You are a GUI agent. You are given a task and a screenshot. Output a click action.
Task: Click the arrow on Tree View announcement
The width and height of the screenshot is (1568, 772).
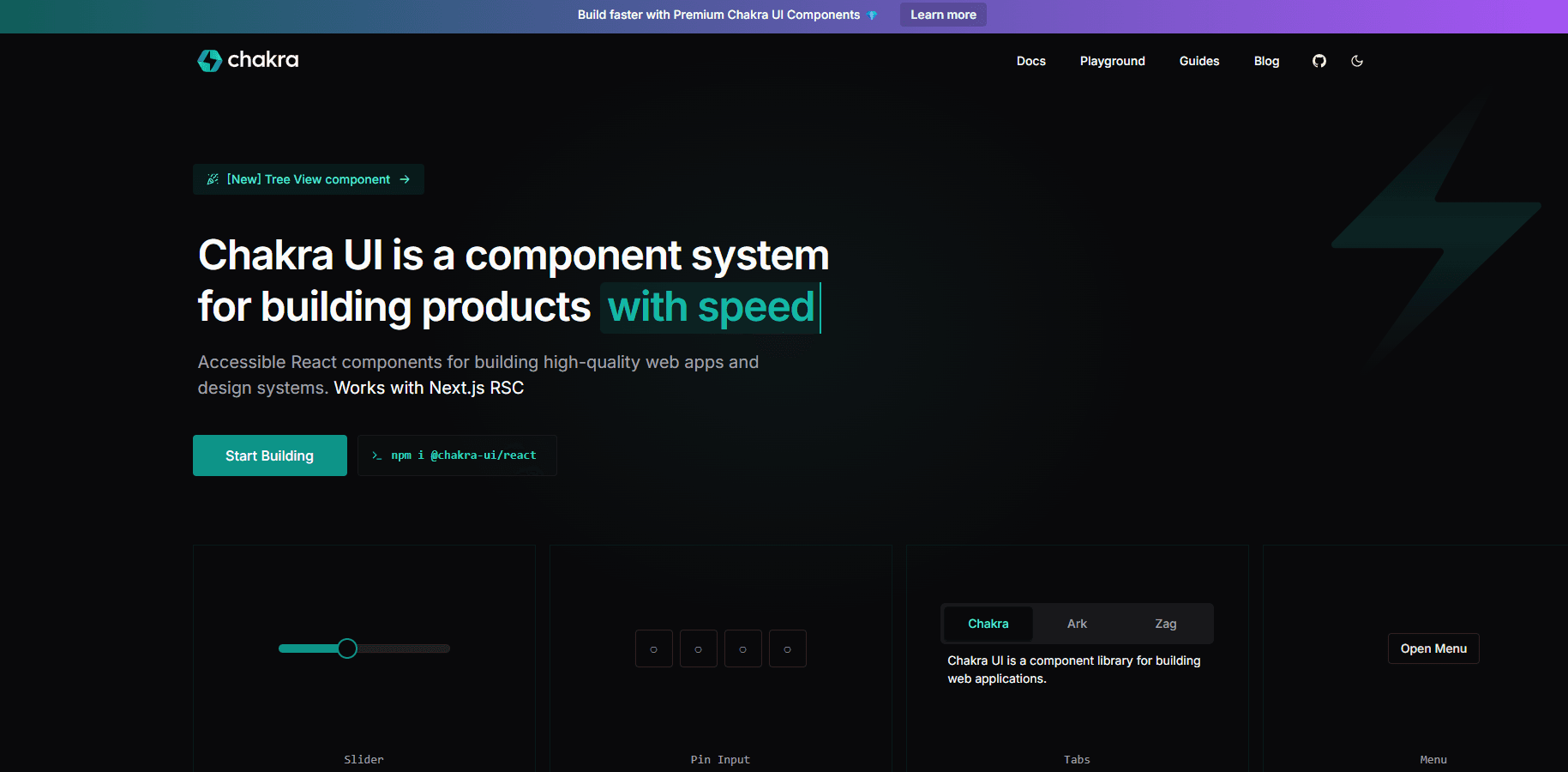pos(405,179)
